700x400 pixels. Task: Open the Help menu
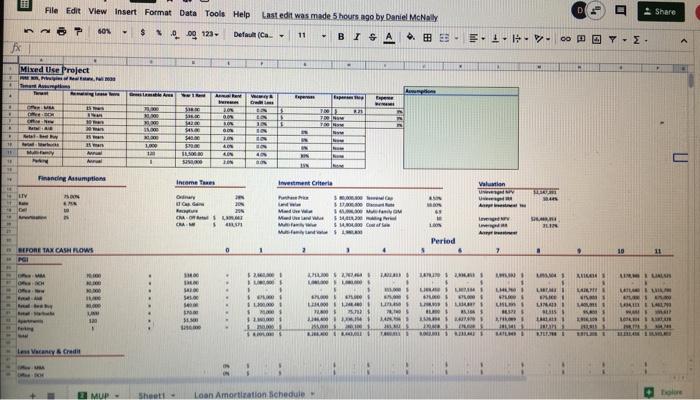242,14
